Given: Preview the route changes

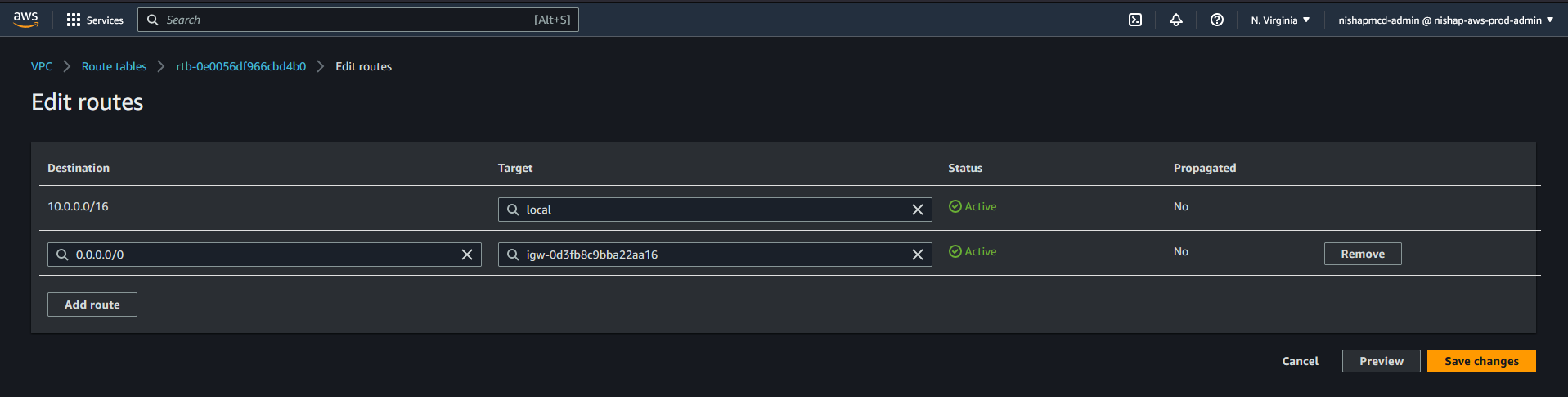Looking at the screenshot, I should click(x=1381, y=361).
